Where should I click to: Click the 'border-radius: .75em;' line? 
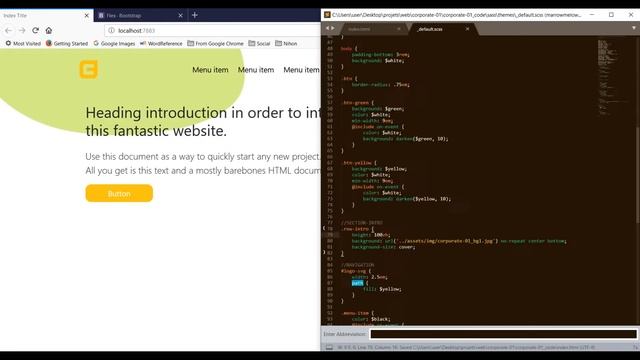tap(380, 84)
